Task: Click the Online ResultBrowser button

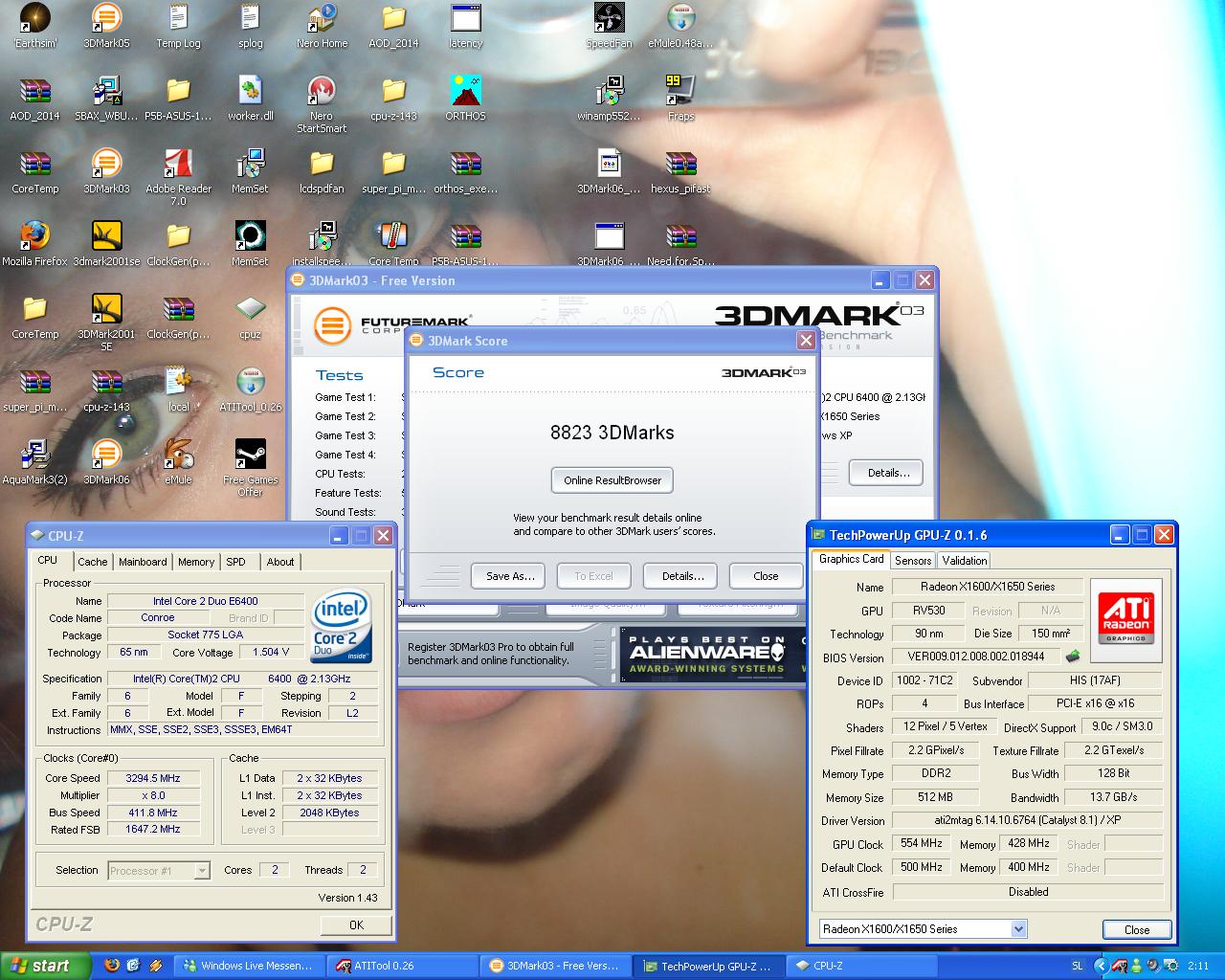Action: pos(612,480)
